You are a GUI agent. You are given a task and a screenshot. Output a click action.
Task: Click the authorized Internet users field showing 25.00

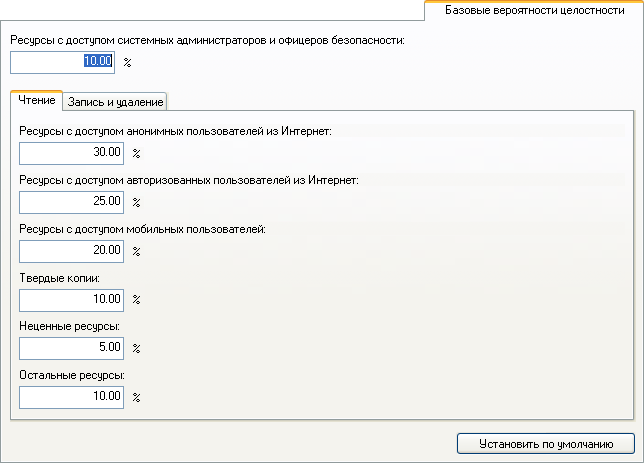[x=71, y=202]
